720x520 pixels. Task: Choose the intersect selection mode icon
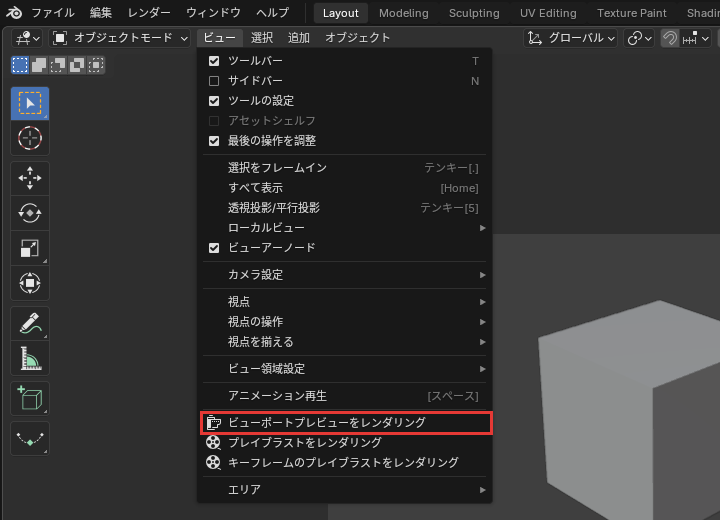pos(96,65)
